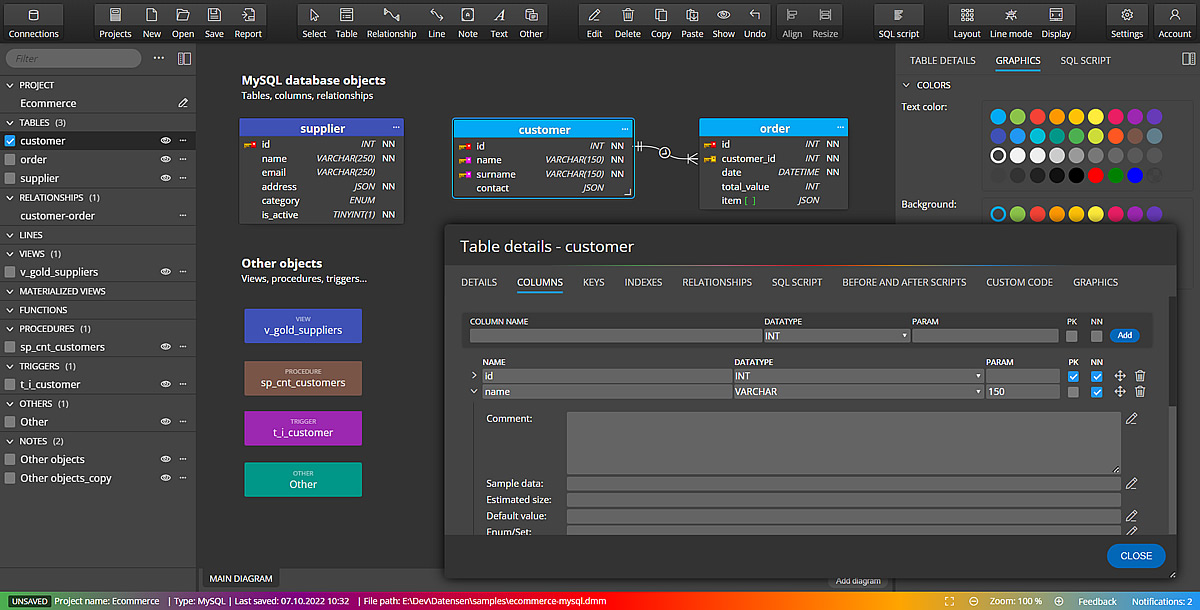The height and width of the screenshot is (610, 1200).
Task: Uncheck the NN checkbox for the name column
Action: coord(1097,391)
